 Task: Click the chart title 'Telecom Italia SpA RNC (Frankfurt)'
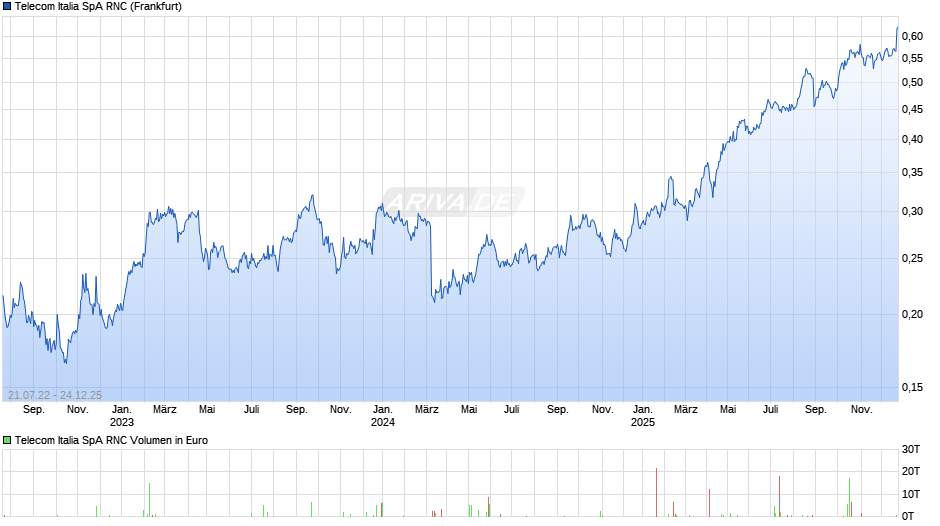[98, 7]
